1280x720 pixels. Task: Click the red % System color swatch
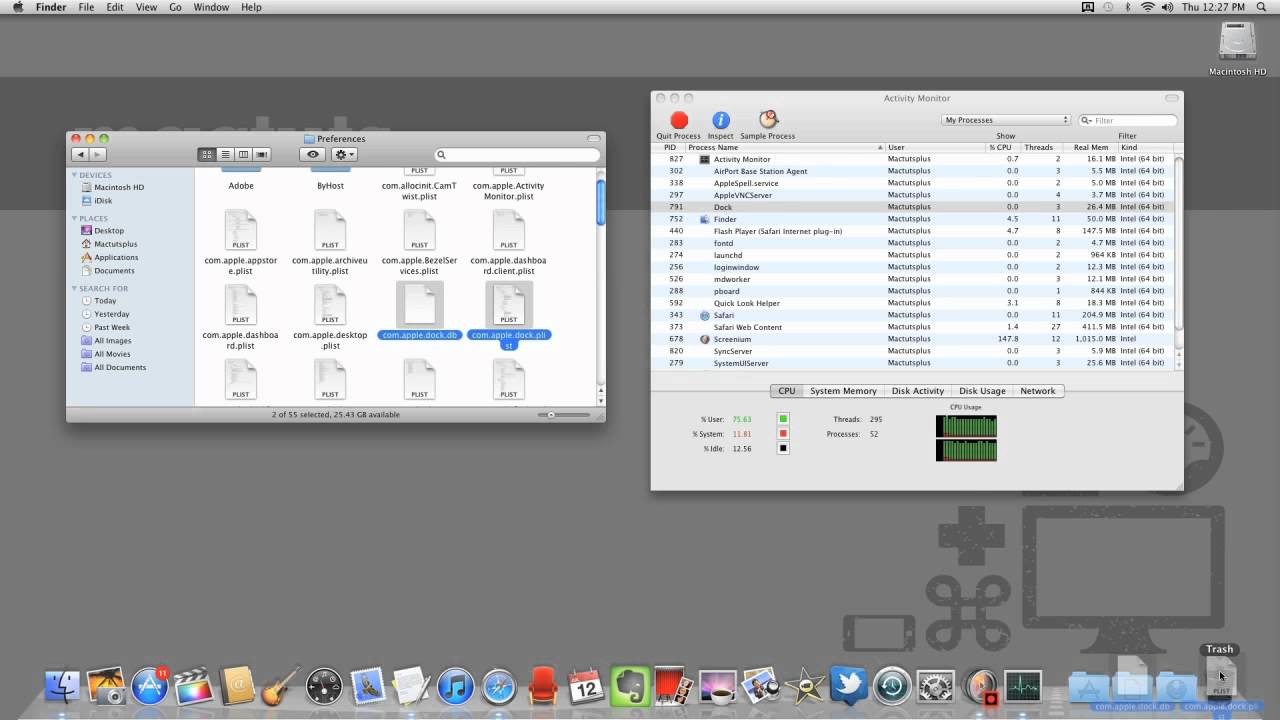(x=783, y=434)
